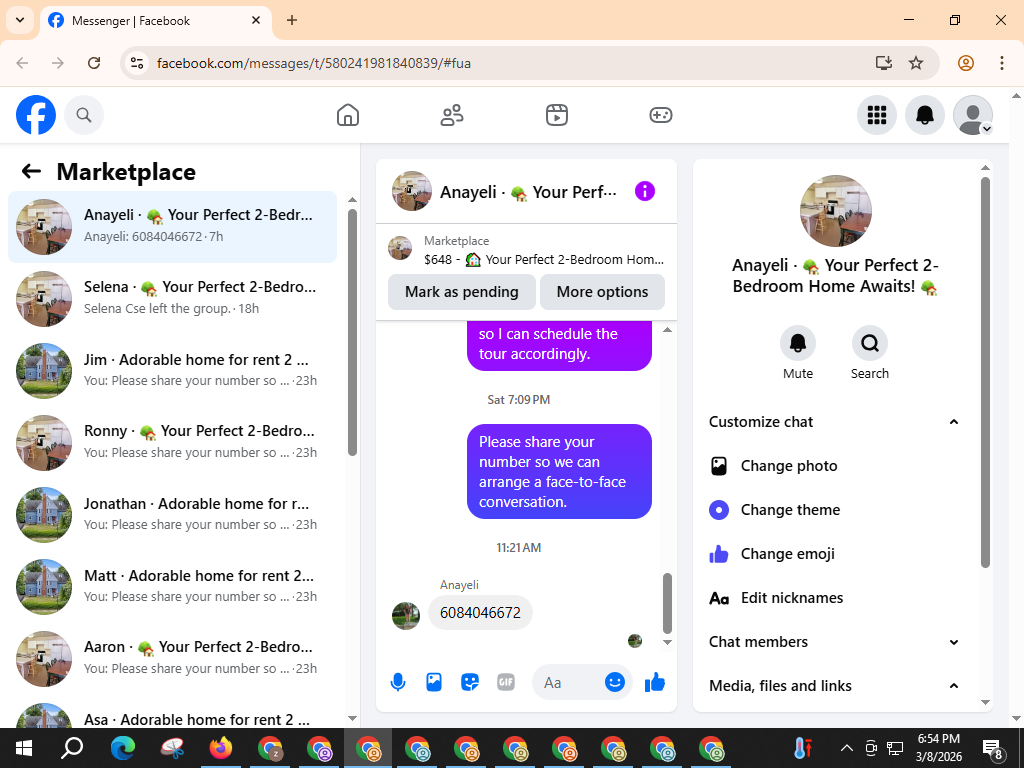
Task: Click the chat messages scrollbar
Action: [667, 603]
